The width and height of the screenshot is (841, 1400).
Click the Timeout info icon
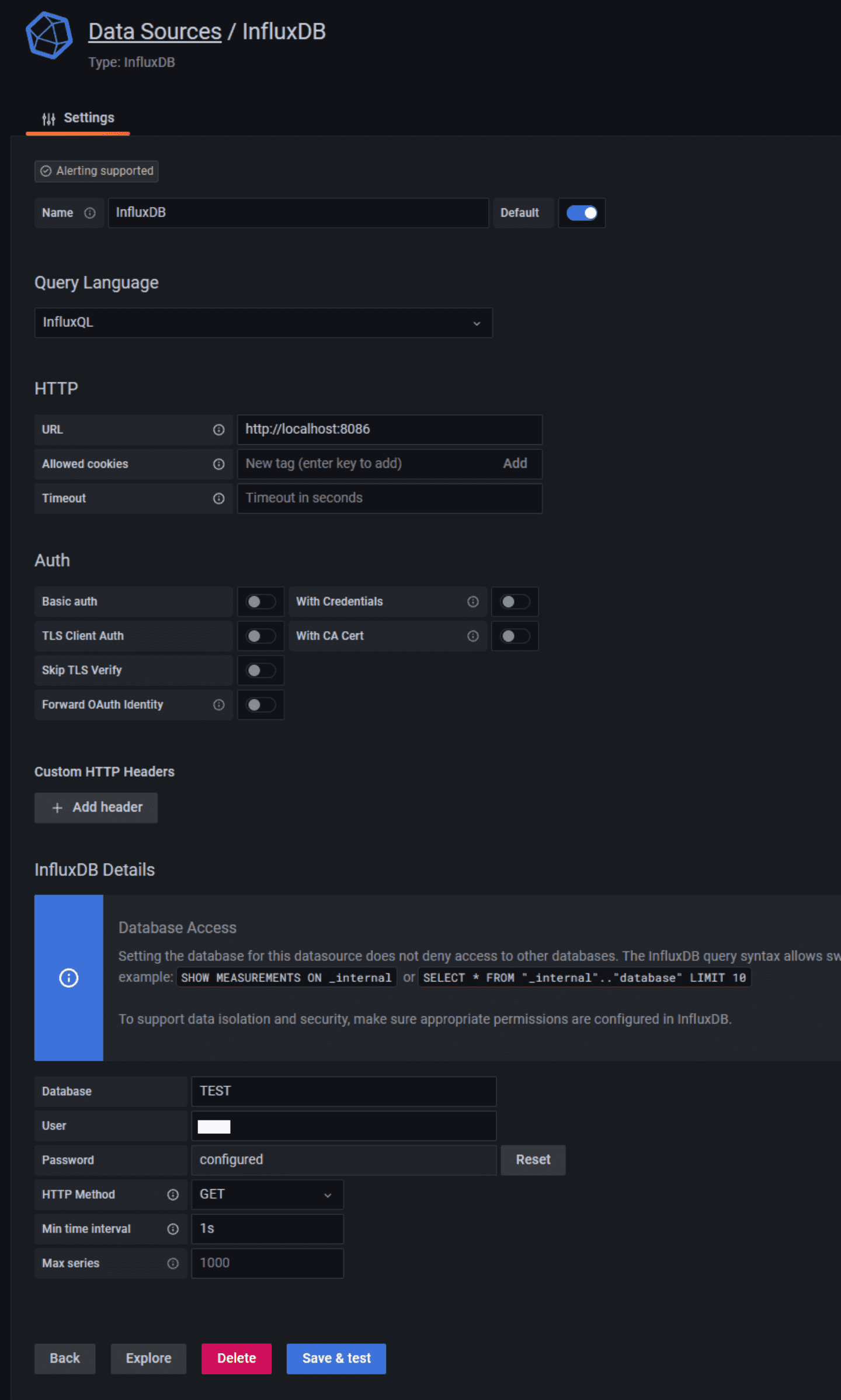(x=219, y=499)
